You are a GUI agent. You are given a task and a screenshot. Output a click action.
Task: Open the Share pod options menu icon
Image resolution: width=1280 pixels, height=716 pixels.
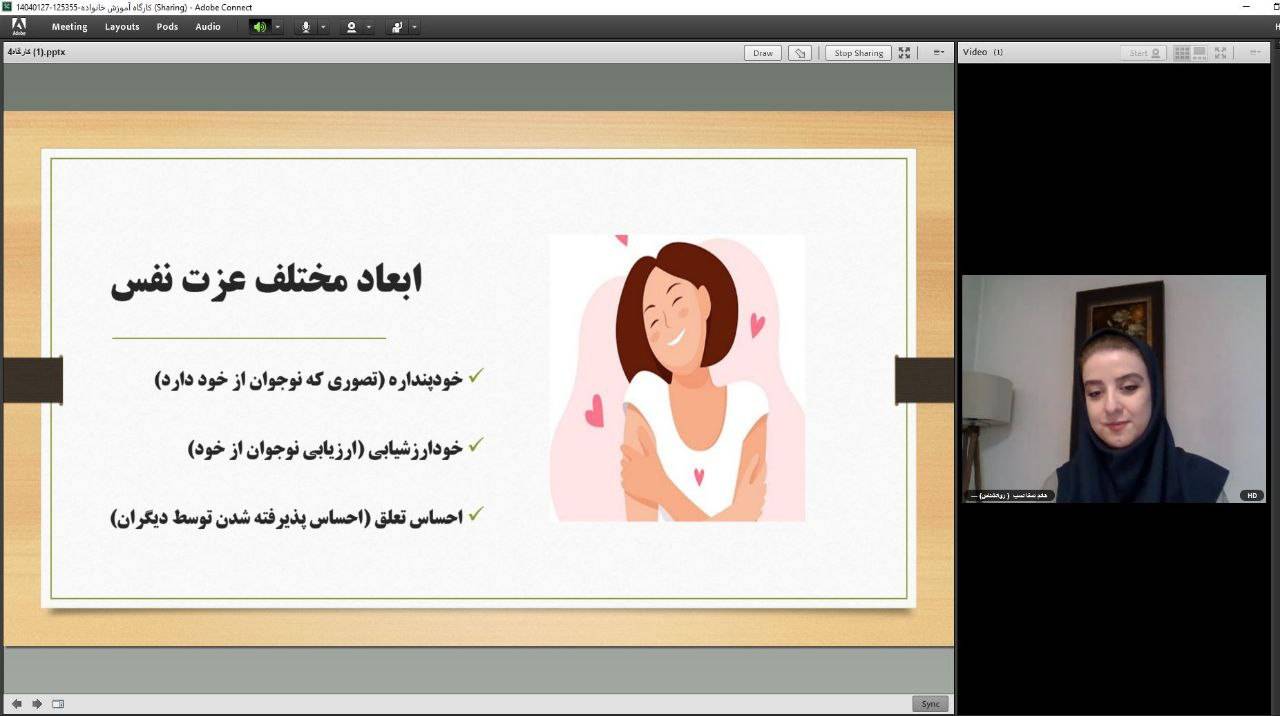938,53
